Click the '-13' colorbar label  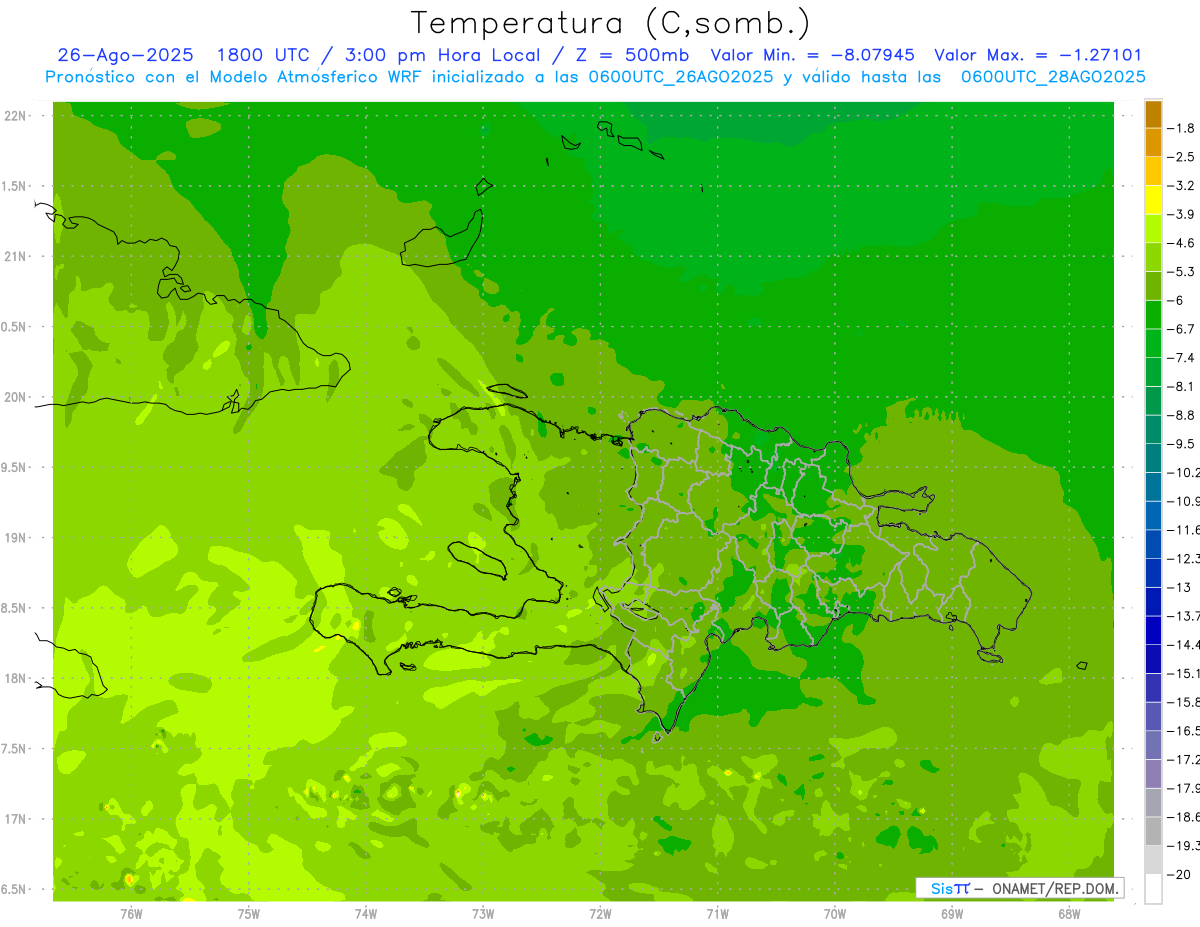point(1181,587)
